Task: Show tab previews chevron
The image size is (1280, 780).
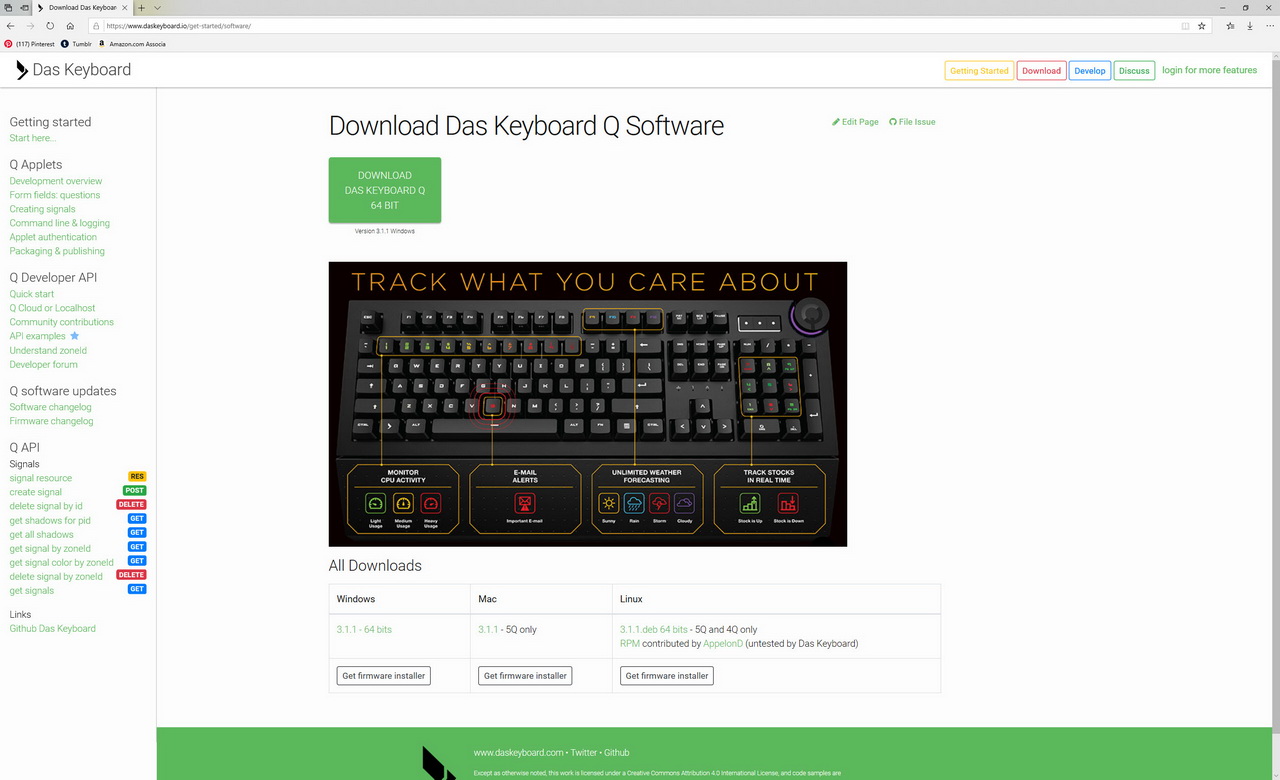Action: pos(157,7)
